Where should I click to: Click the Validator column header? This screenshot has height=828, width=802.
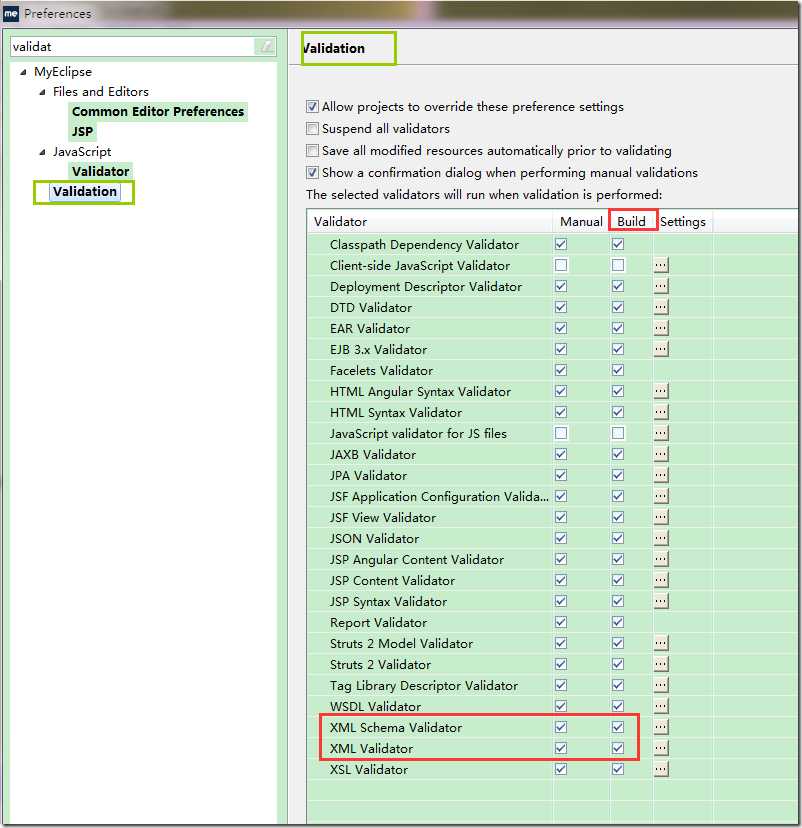(429, 221)
